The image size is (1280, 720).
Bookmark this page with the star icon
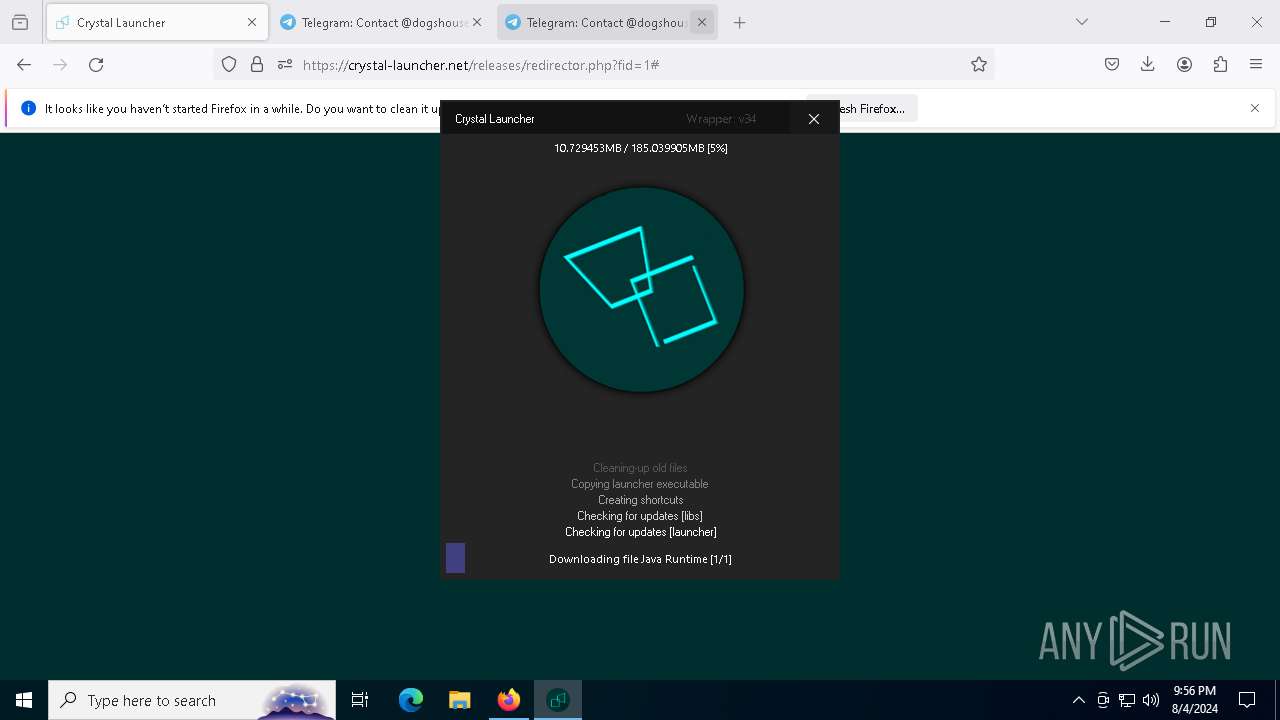click(979, 64)
